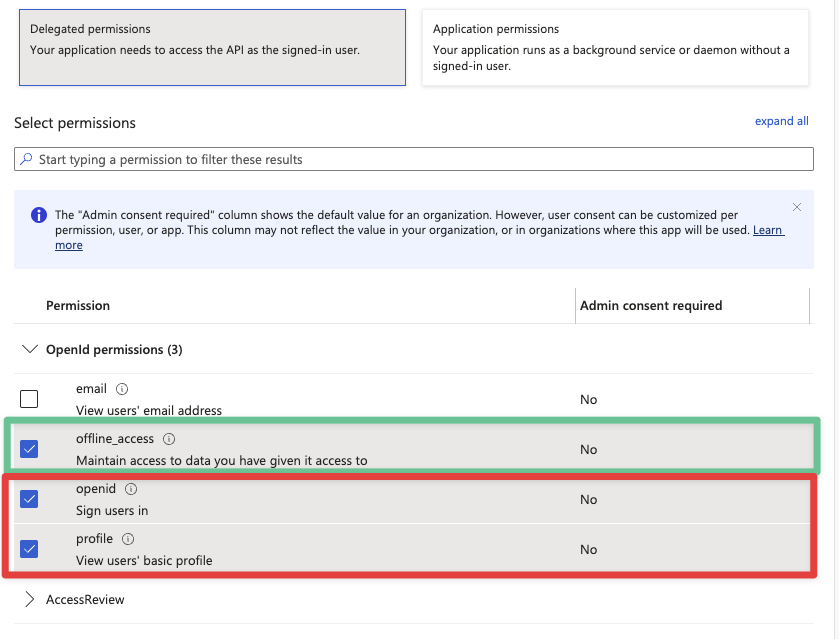The image size is (839, 639).
Task: Click info icon next to openid
Action: pyautogui.click(x=131, y=489)
